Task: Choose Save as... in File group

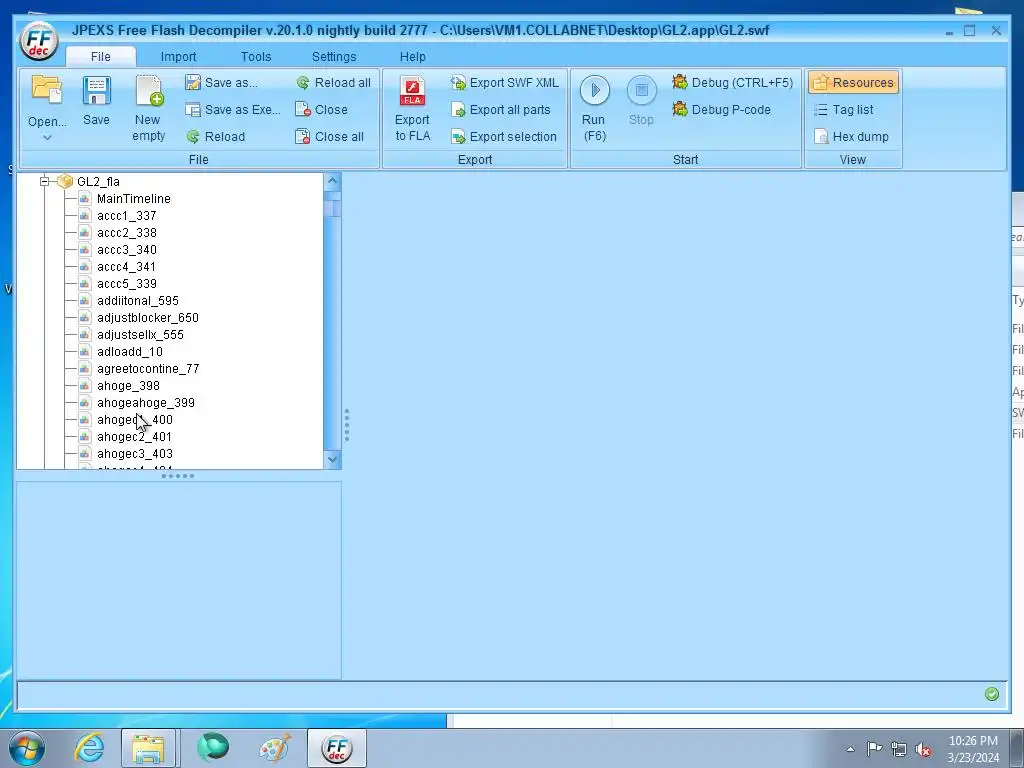Action: click(221, 83)
